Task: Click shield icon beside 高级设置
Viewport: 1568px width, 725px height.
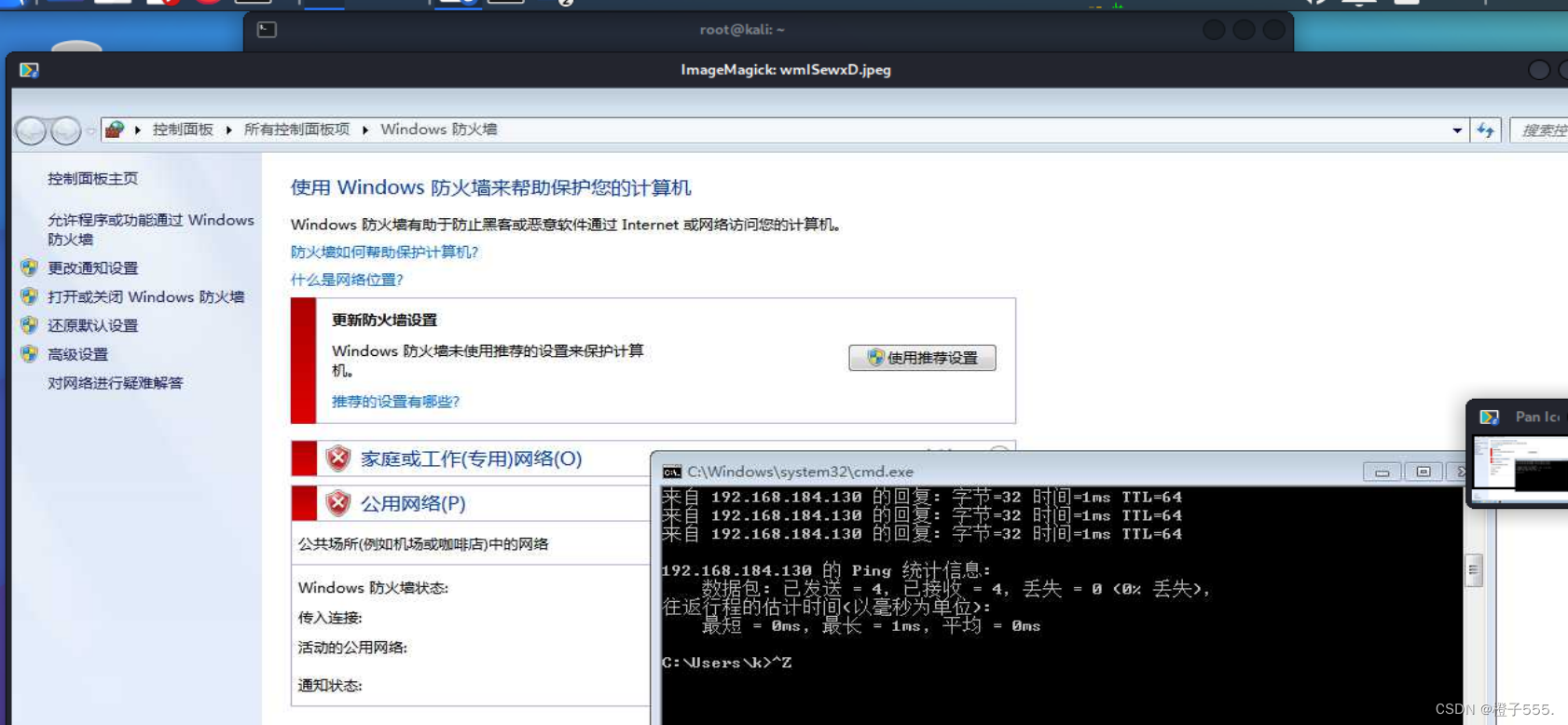Action: (x=30, y=354)
